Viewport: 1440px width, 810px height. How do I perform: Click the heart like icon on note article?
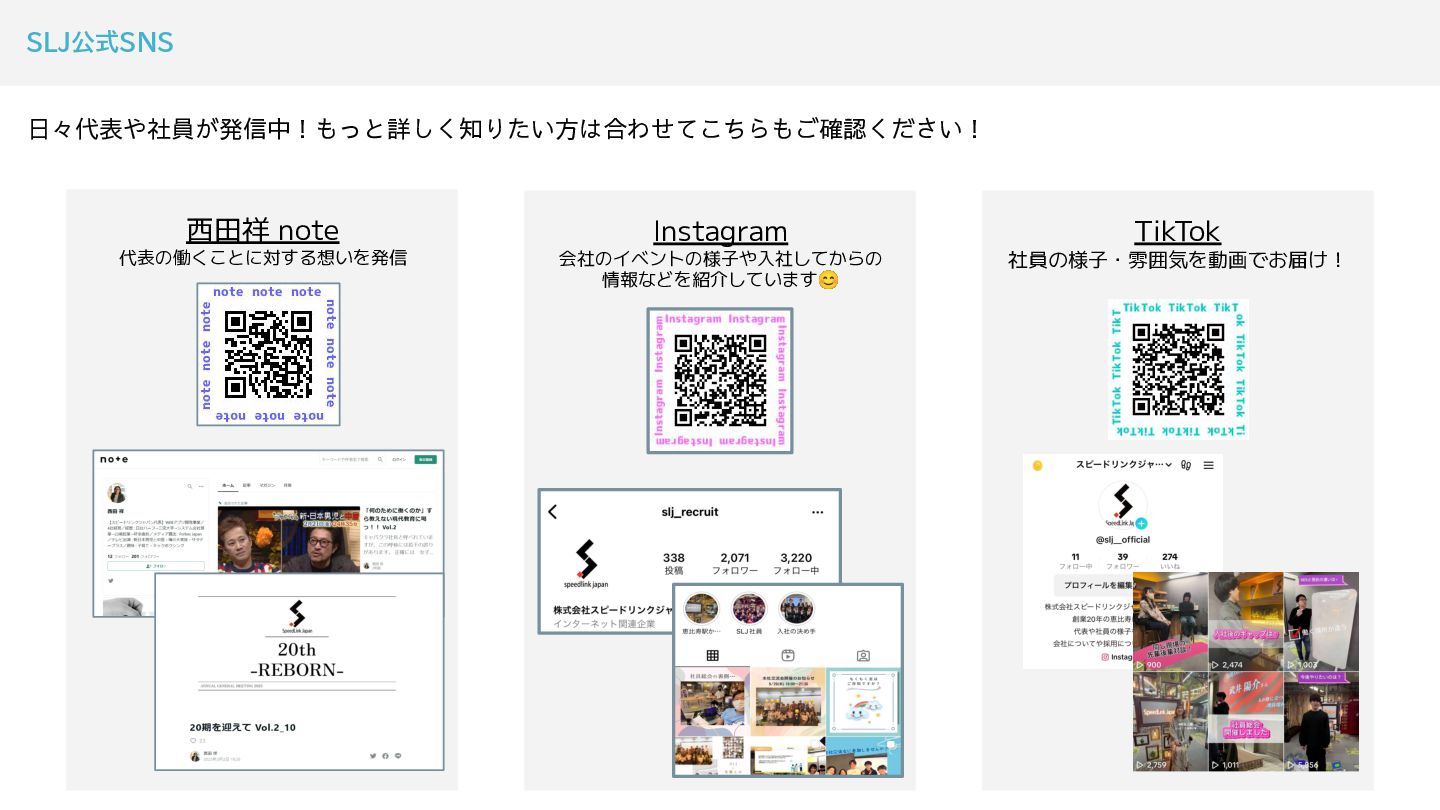click(194, 741)
